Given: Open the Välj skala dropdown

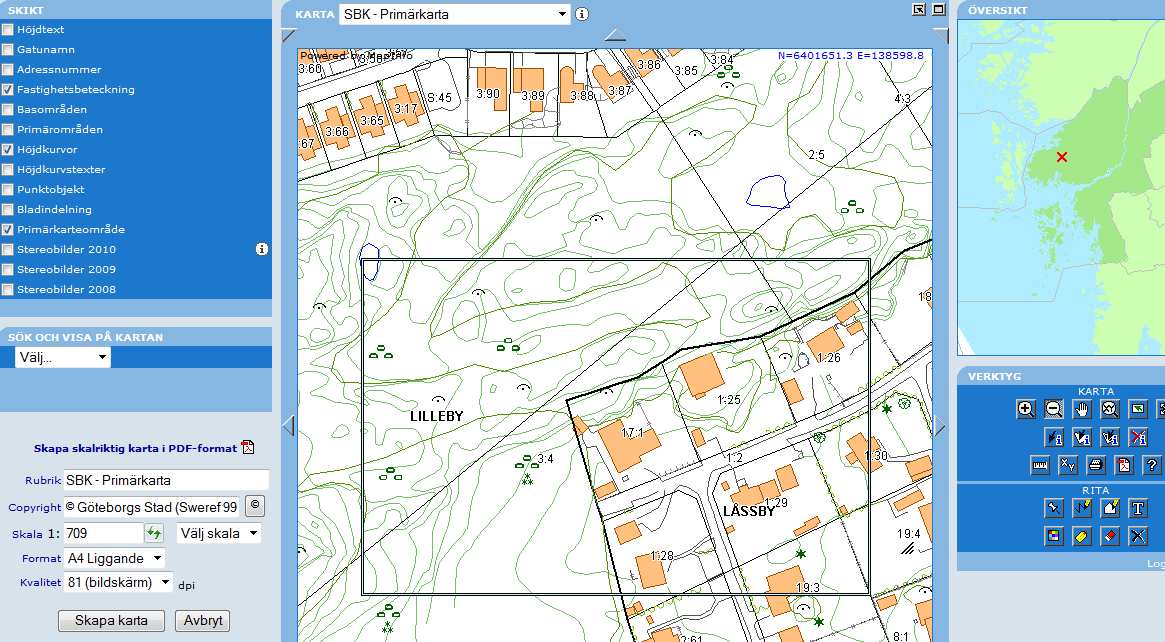Looking at the screenshot, I should click(218, 534).
